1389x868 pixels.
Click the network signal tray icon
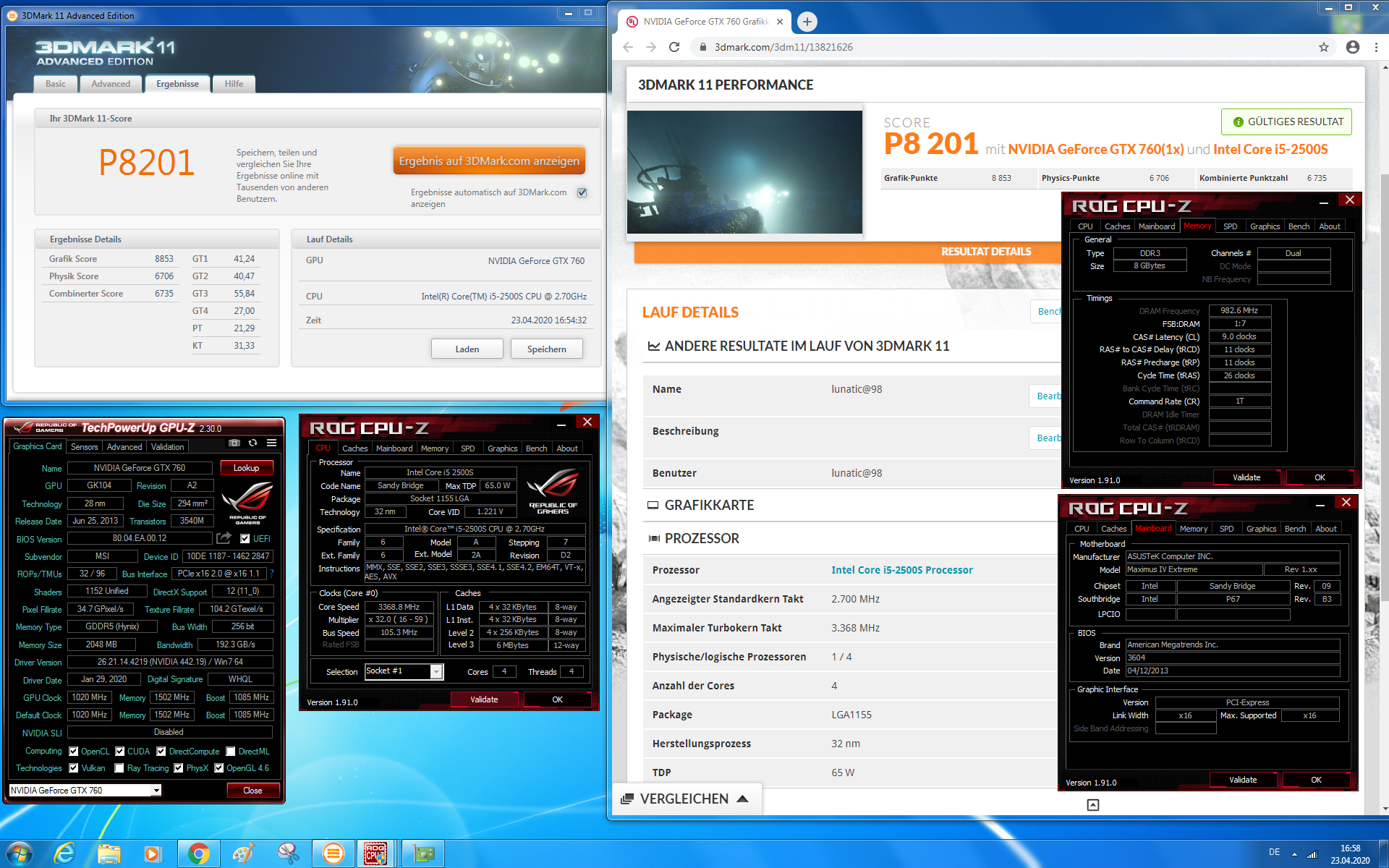pyautogui.click(x=1312, y=854)
